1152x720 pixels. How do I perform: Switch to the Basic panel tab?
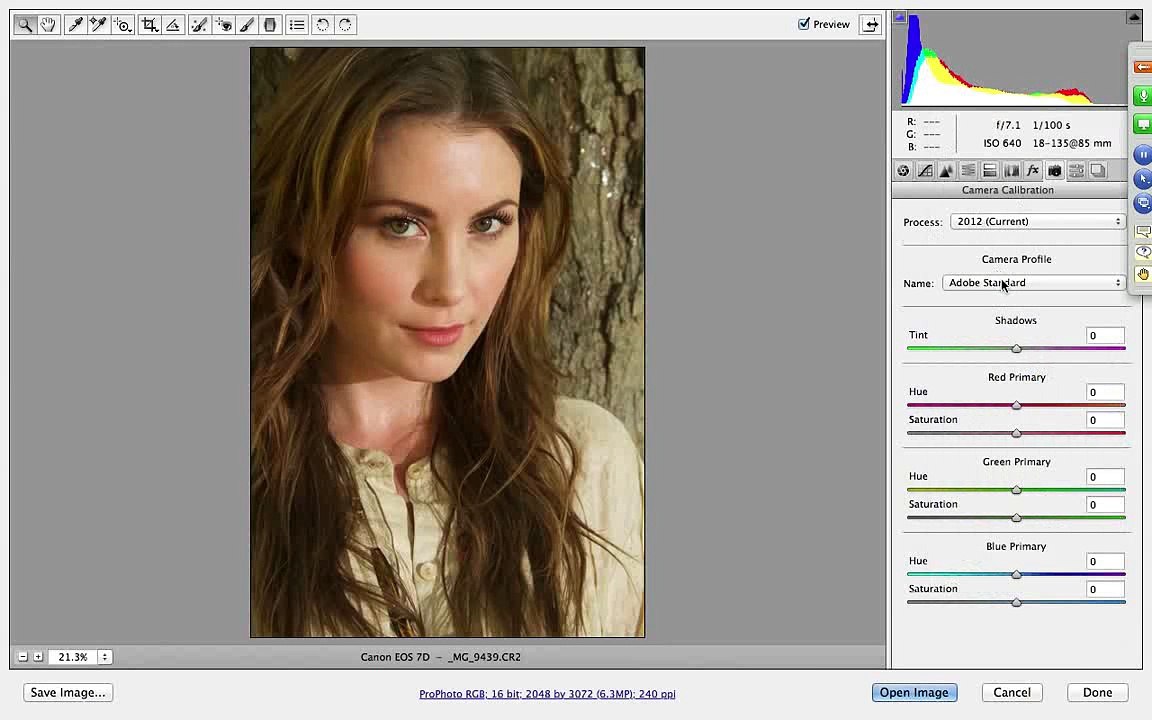[x=904, y=170]
